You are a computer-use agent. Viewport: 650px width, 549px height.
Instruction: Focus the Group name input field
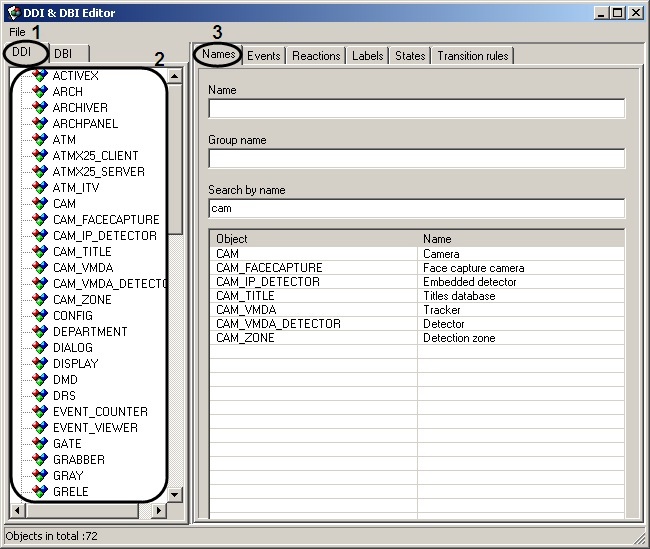[x=416, y=158]
